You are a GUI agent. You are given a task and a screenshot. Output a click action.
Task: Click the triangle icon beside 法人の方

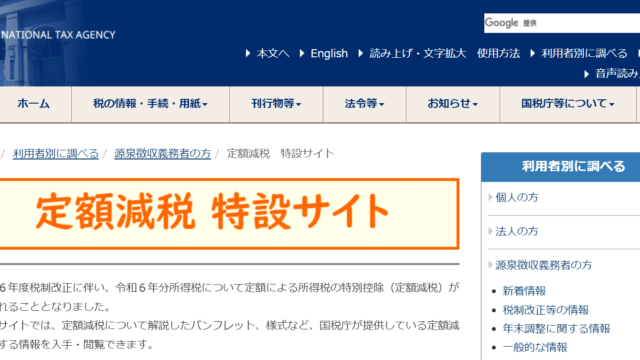(490, 231)
